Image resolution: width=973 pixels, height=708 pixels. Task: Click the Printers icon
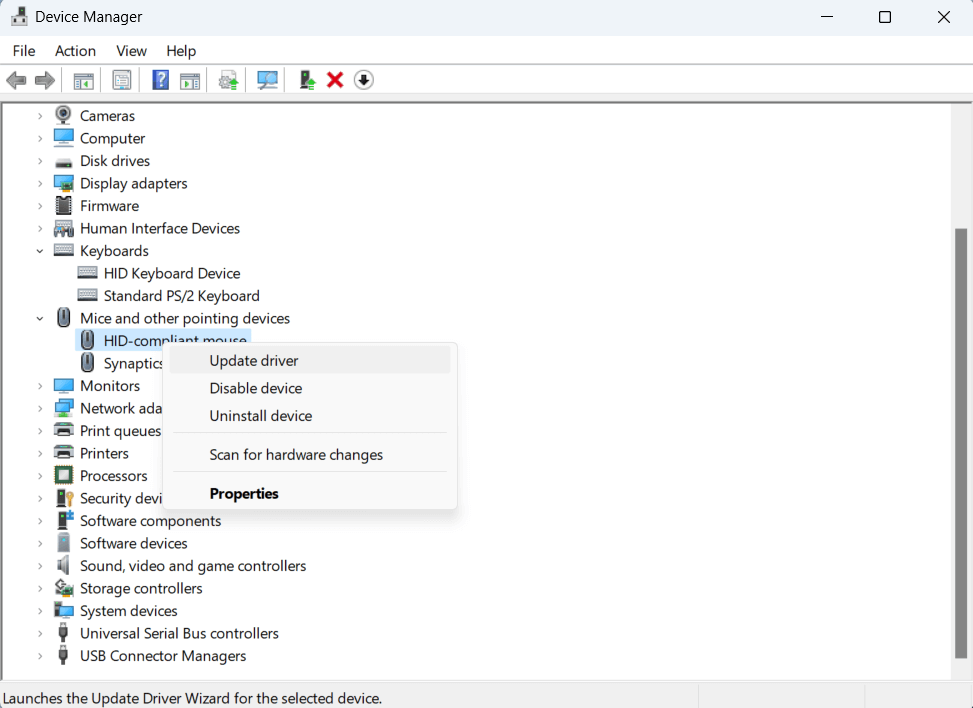click(x=63, y=452)
